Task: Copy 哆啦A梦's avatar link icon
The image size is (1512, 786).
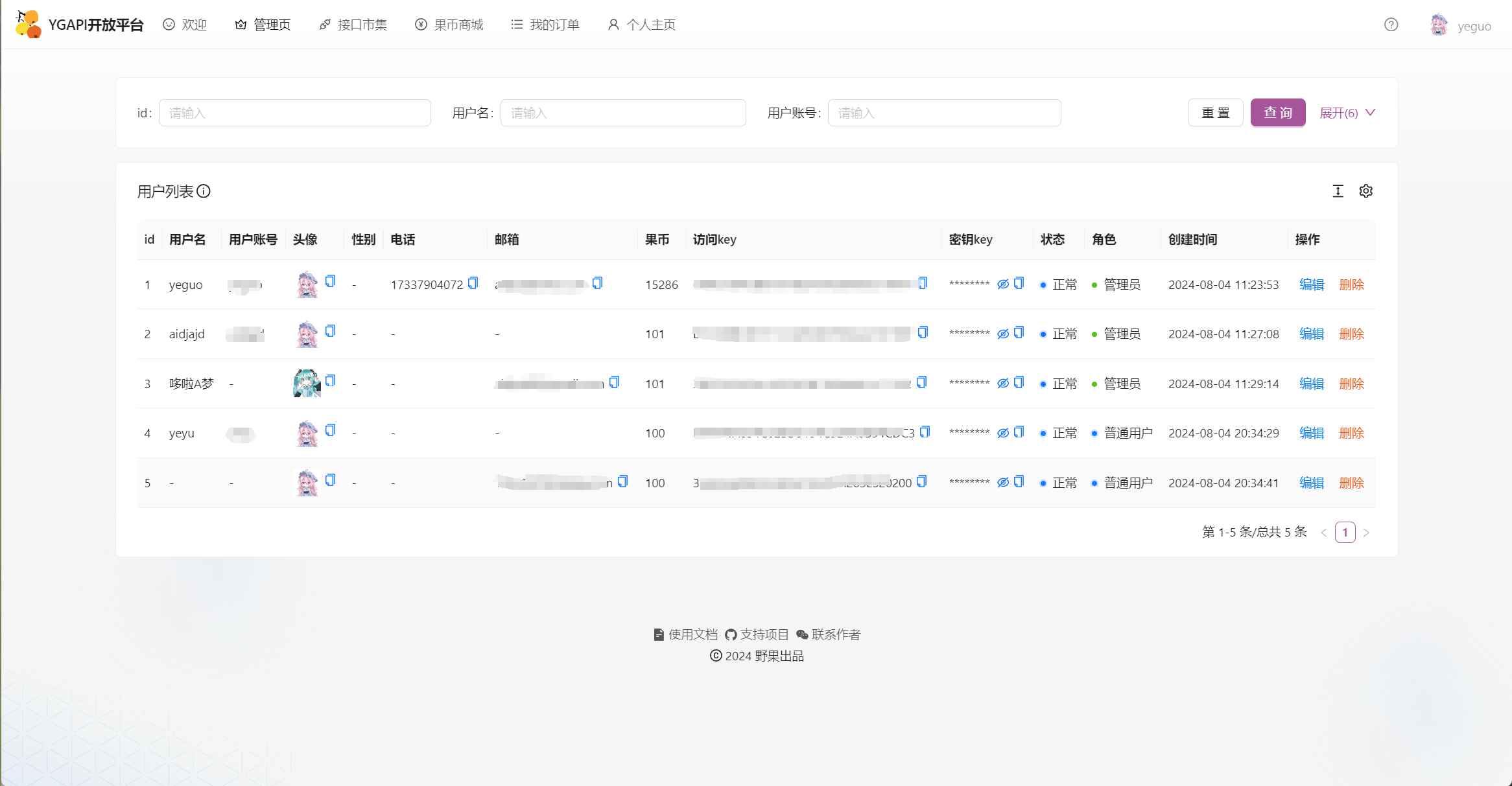Action: (330, 382)
